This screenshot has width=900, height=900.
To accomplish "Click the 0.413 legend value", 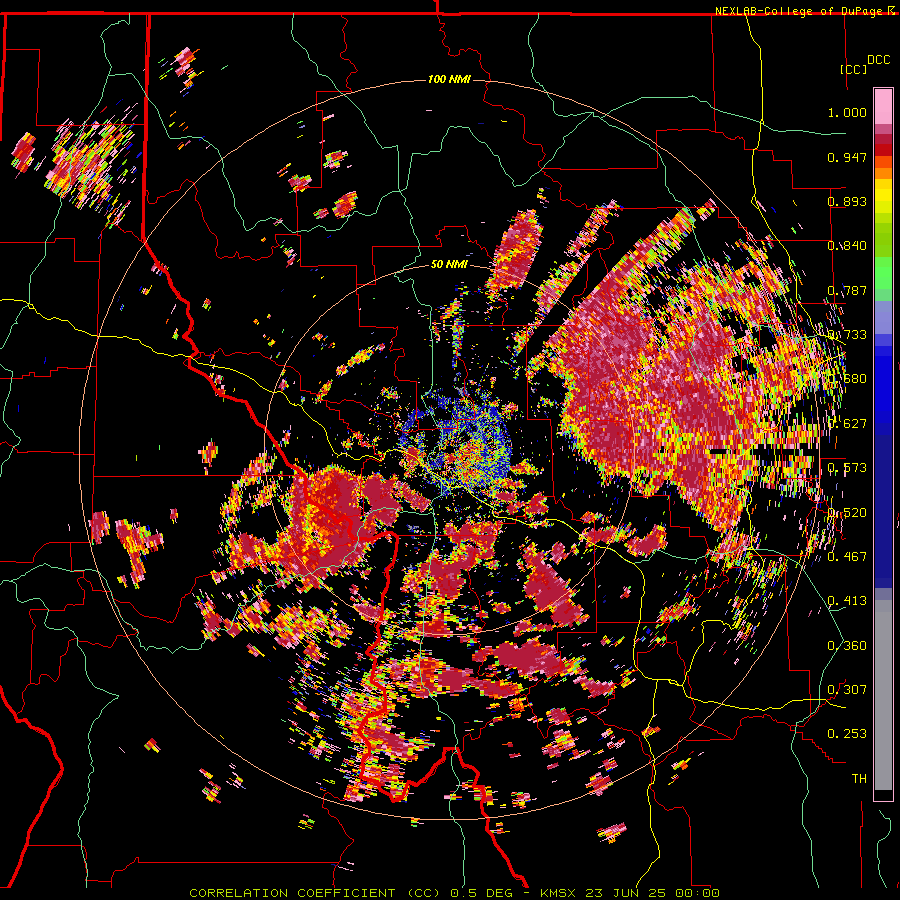I will (x=847, y=601).
